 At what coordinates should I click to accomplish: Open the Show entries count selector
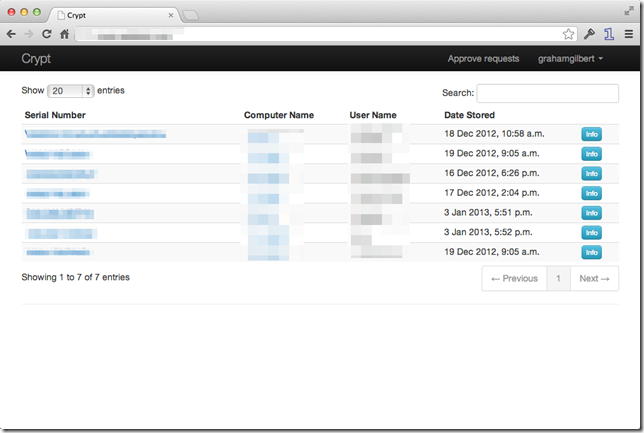click(71, 91)
